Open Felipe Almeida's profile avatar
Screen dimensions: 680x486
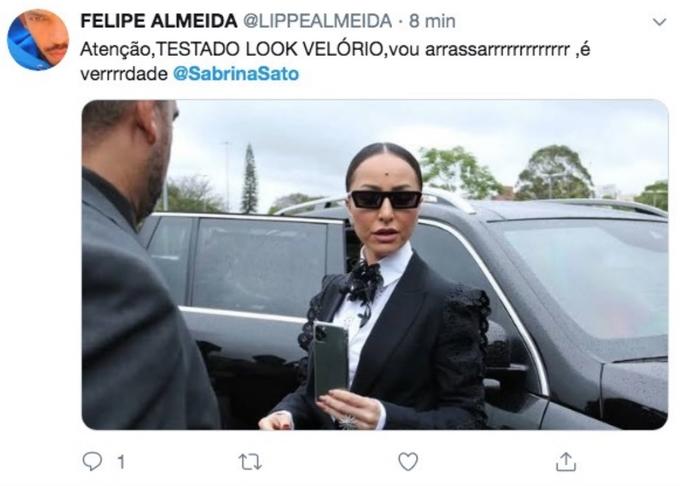point(38,40)
